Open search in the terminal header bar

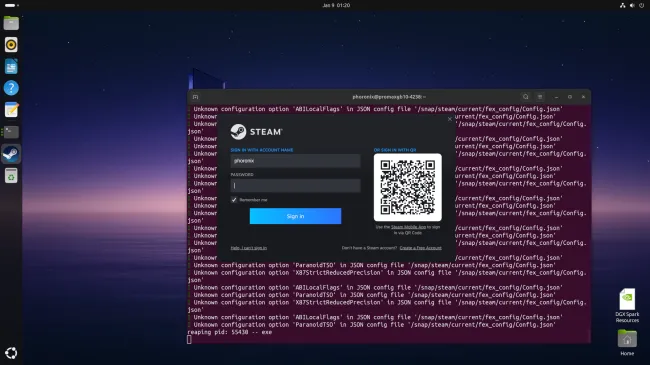tap(526, 97)
